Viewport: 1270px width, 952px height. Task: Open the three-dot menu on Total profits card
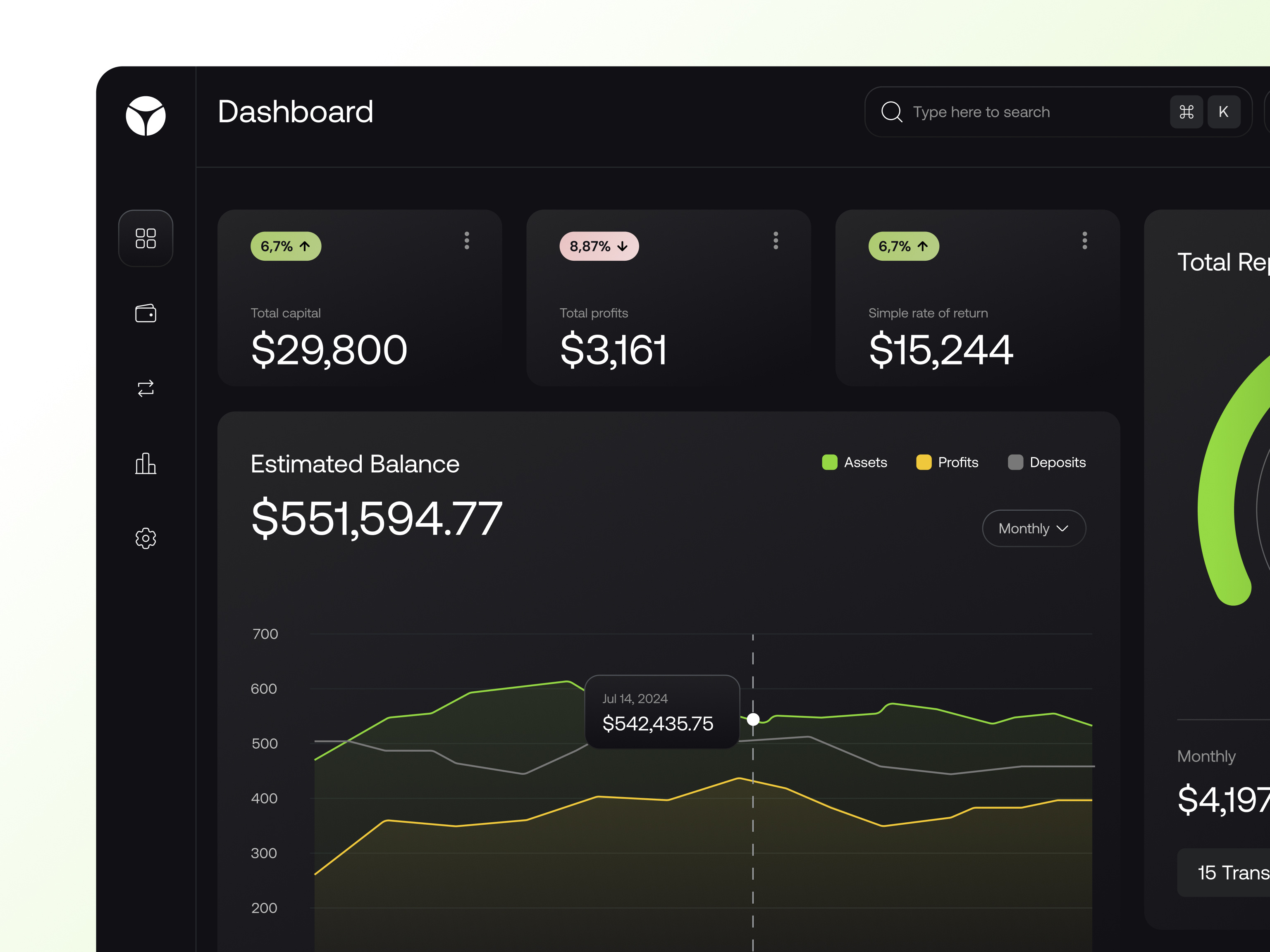tap(776, 241)
